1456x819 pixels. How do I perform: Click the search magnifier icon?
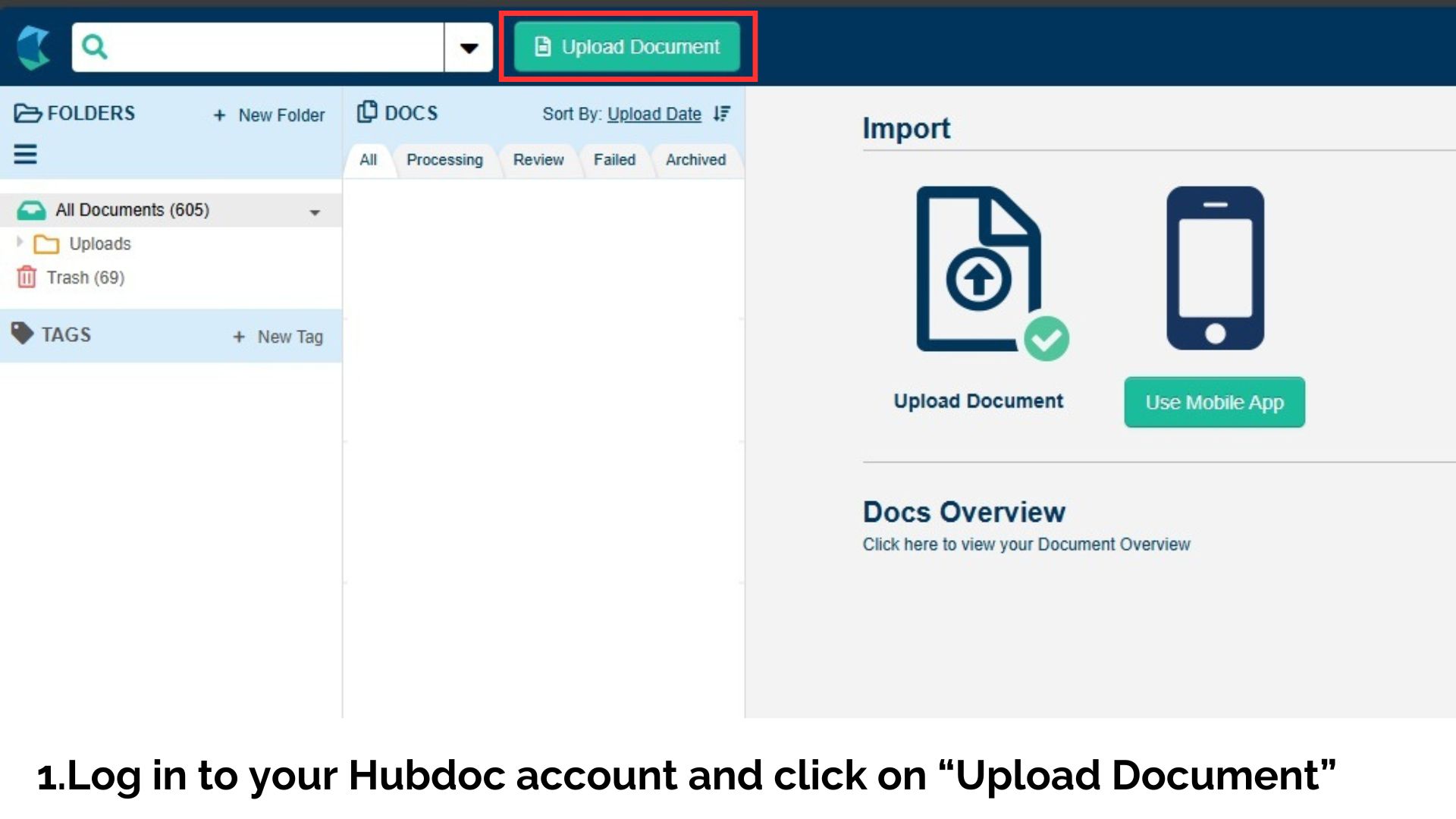click(x=95, y=47)
